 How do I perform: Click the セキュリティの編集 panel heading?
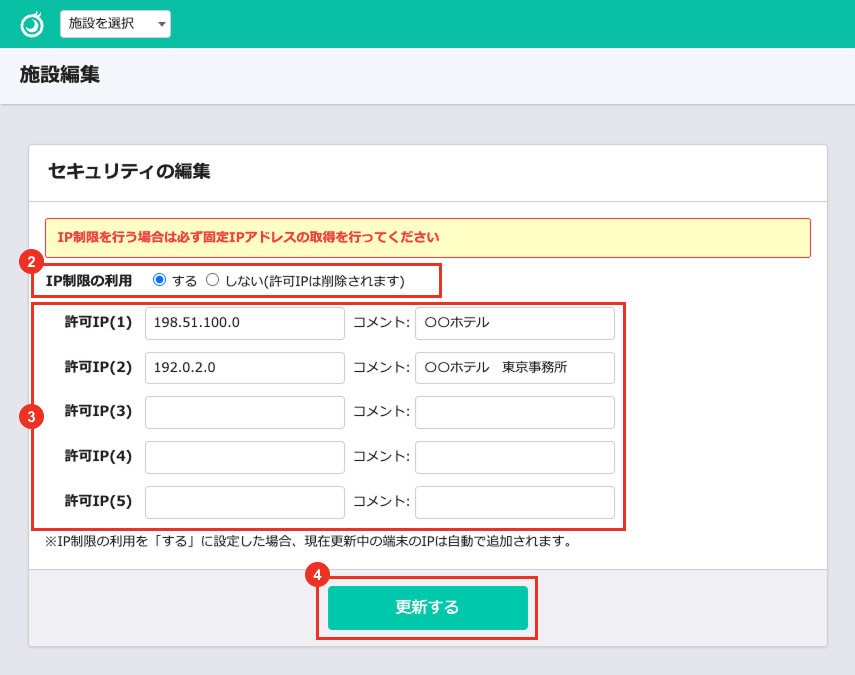click(129, 171)
